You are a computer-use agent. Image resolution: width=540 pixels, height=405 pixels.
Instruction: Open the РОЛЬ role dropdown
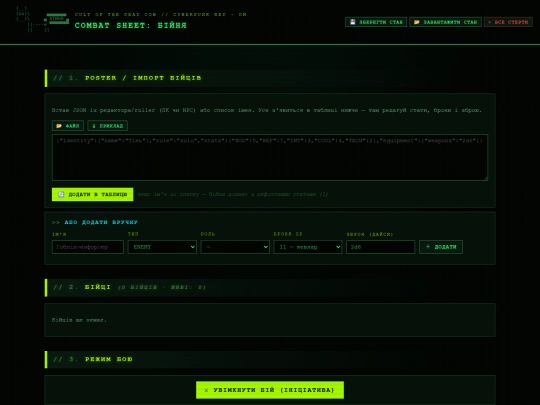click(x=235, y=247)
